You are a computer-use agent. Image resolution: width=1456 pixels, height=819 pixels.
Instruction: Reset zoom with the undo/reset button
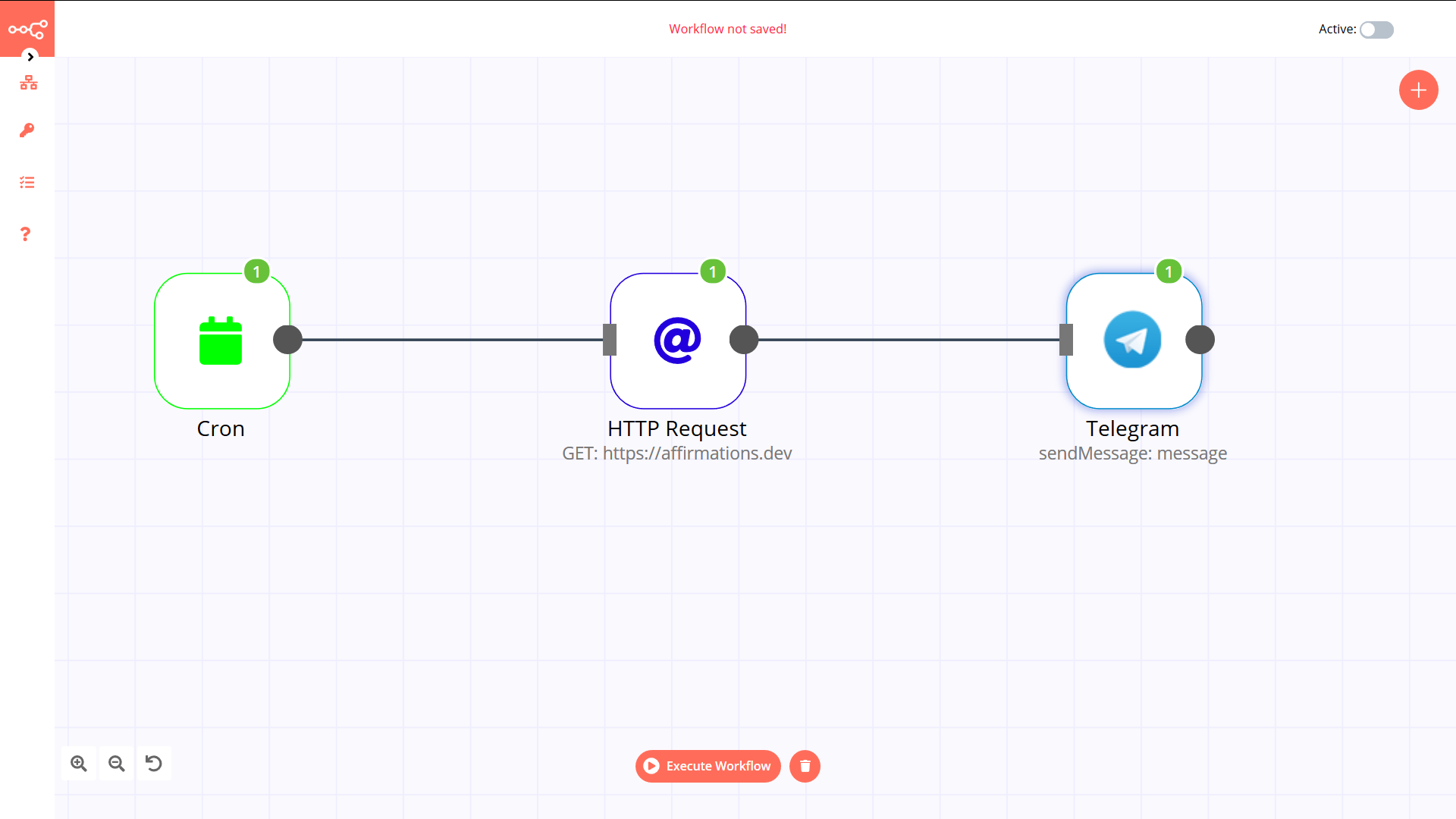(154, 763)
